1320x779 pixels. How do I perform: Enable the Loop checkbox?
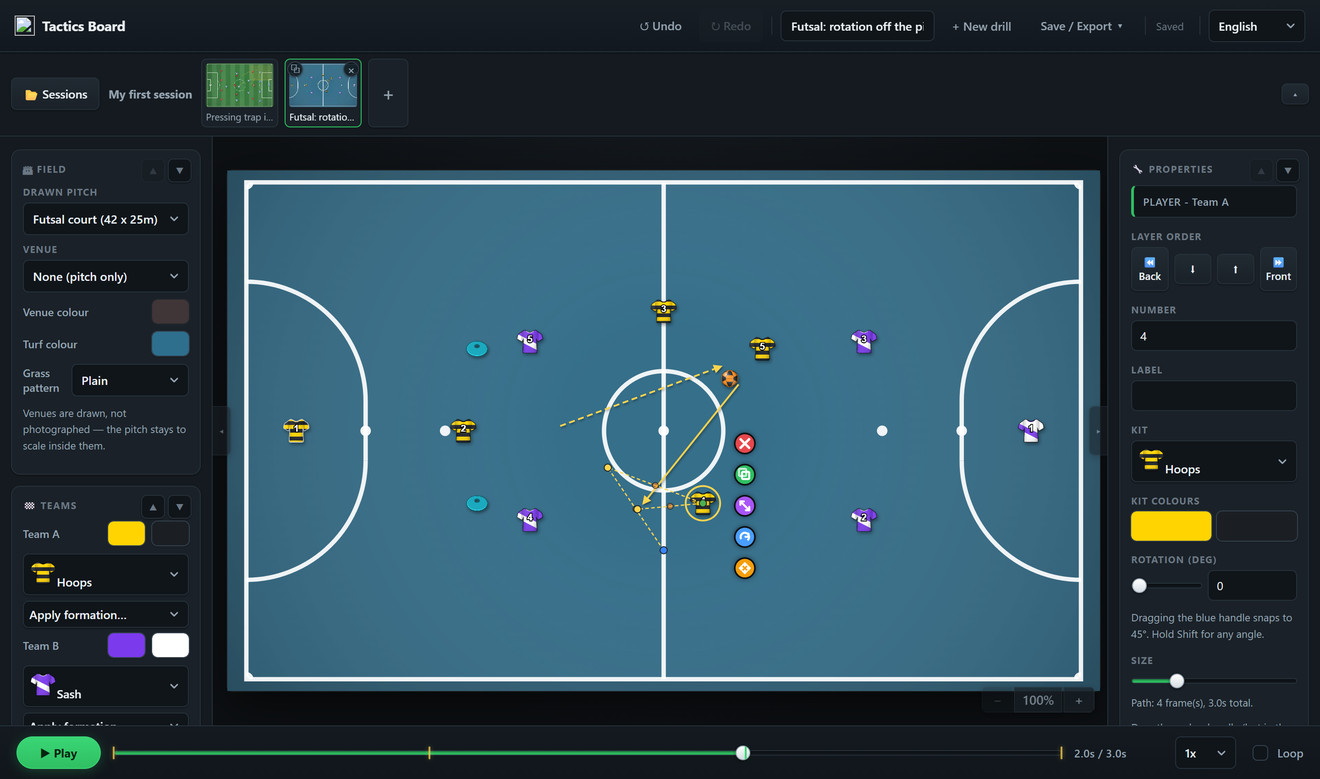point(1261,753)
